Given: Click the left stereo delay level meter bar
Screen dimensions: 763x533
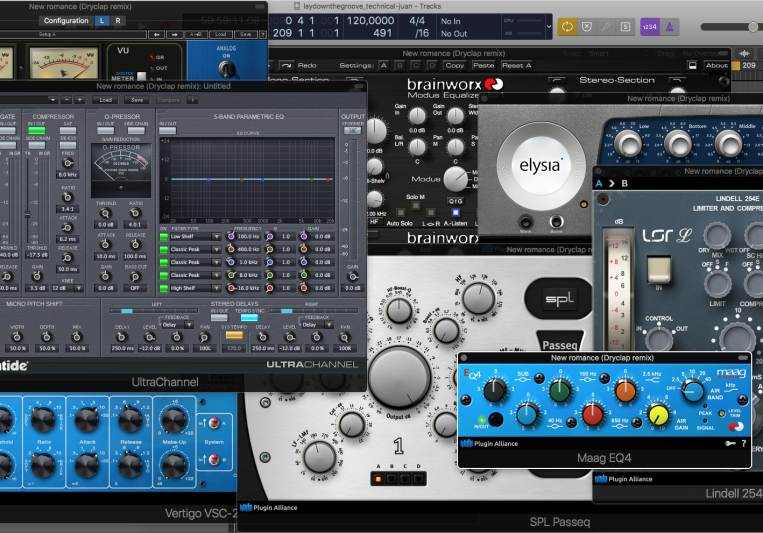Looking at the screenshot, I should [154, 310].
